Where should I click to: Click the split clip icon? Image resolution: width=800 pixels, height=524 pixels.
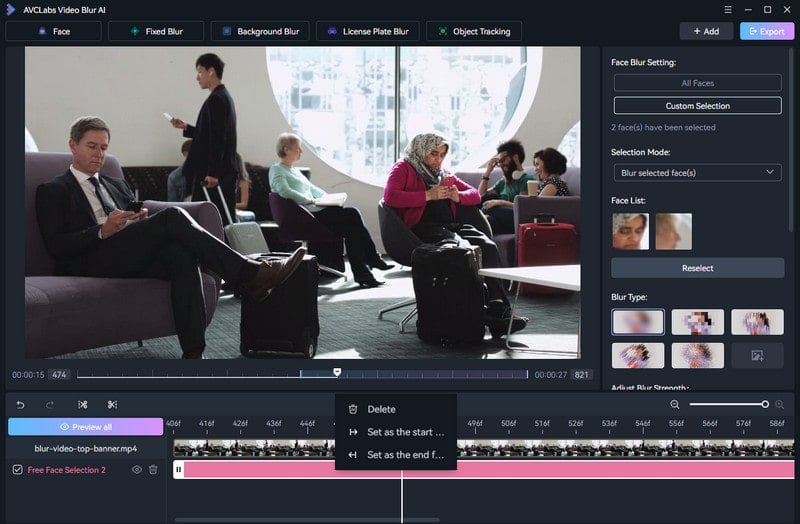pos(83,405)
